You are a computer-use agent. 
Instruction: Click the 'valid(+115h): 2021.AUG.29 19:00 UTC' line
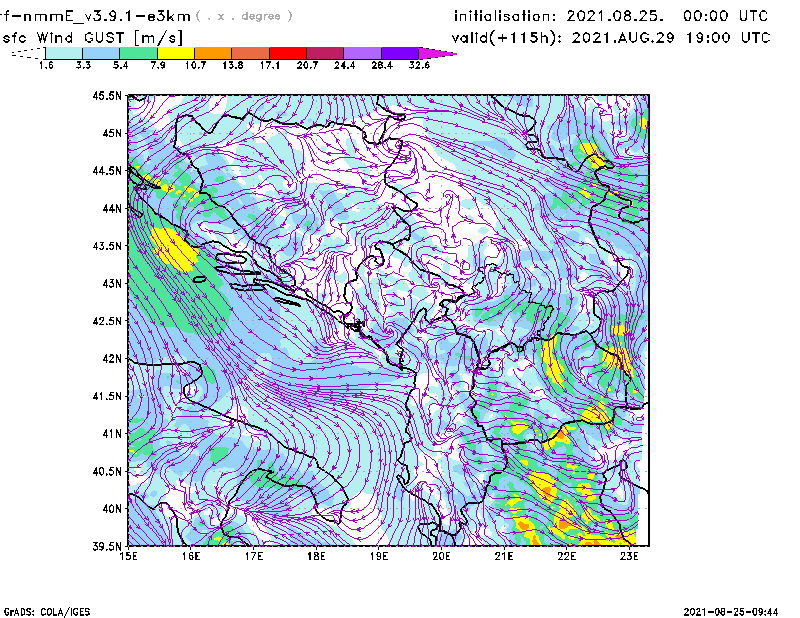[x=611, y=38]
